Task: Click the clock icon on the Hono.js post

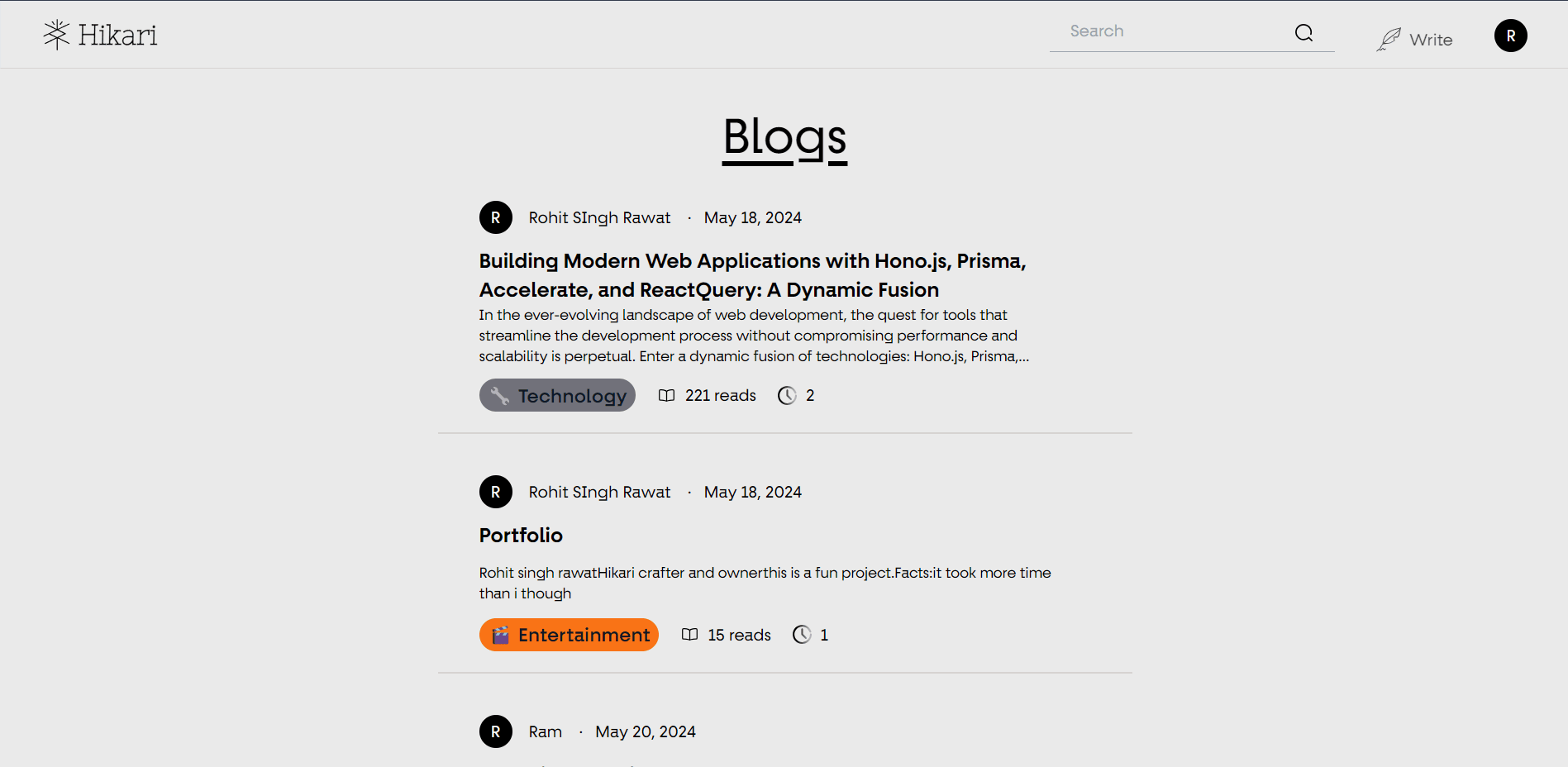Action: (787, 395)
